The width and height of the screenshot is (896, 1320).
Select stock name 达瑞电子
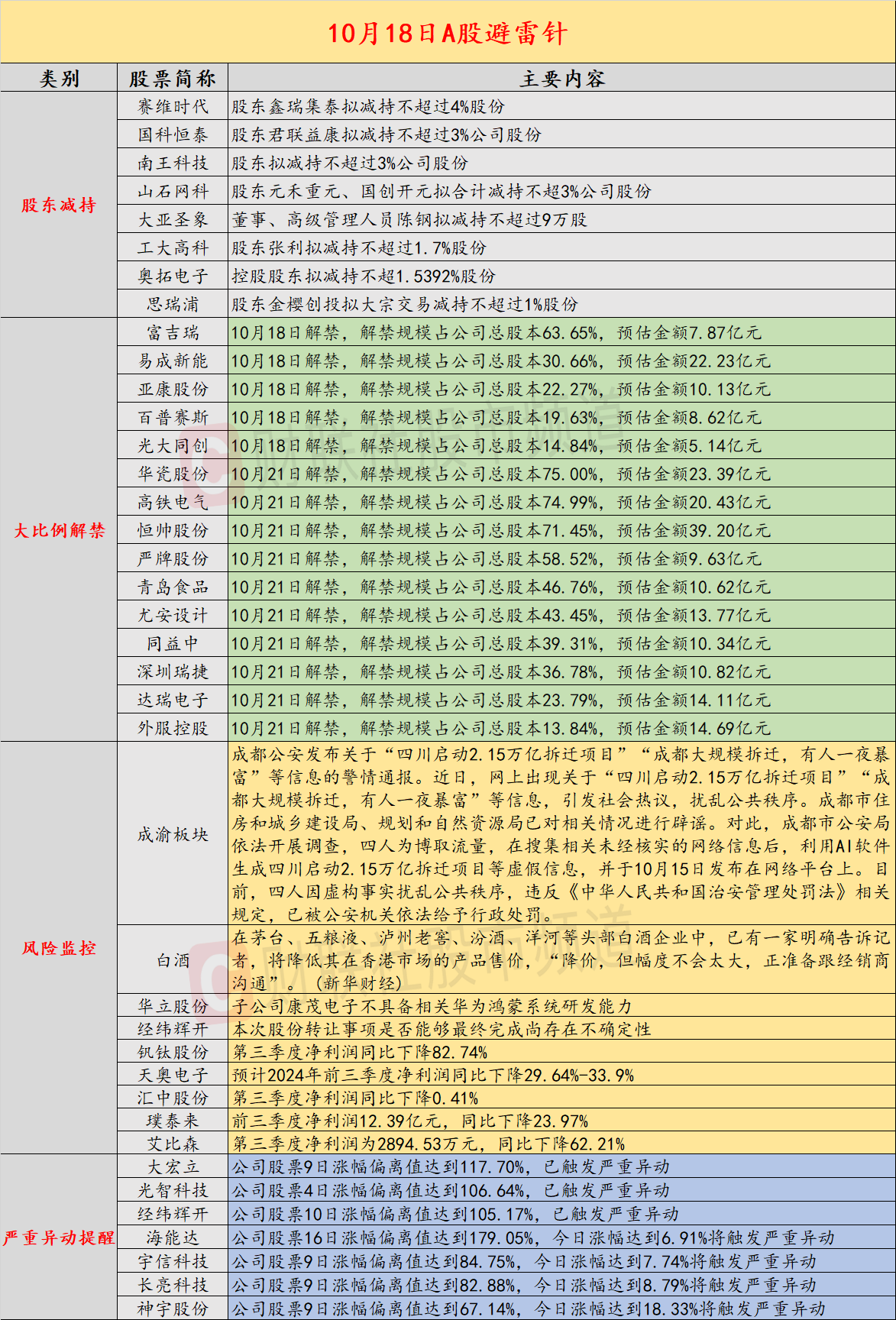(x=173, y=700)
